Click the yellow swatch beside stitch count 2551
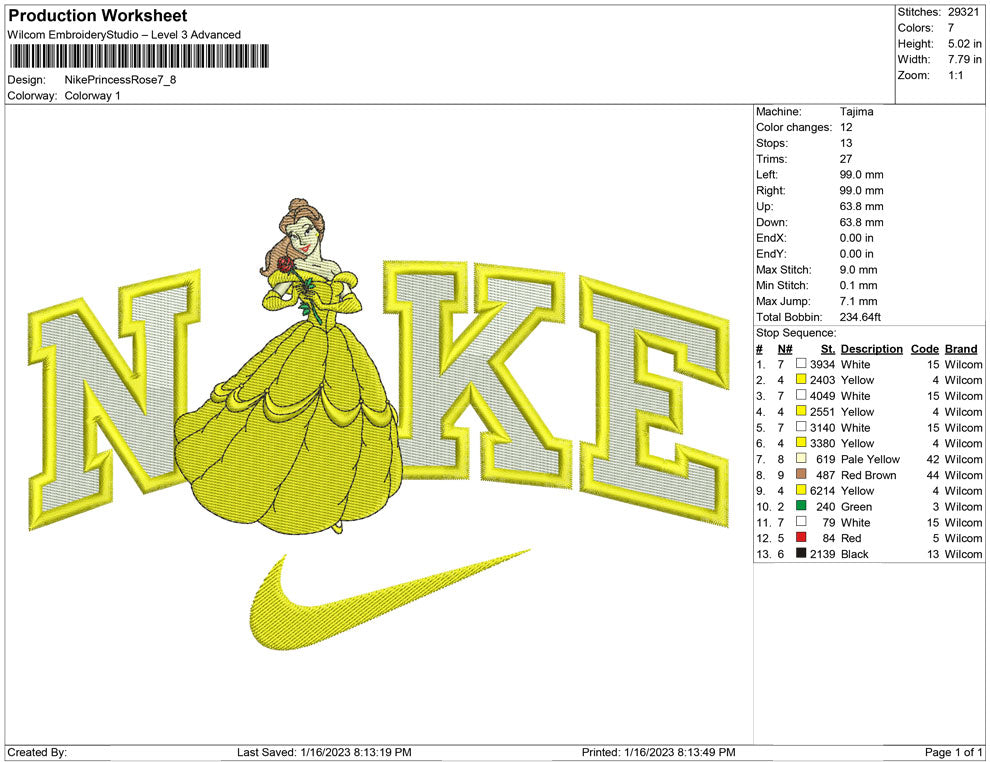Screen dimensions: 990x762 (x=801, y=411)
